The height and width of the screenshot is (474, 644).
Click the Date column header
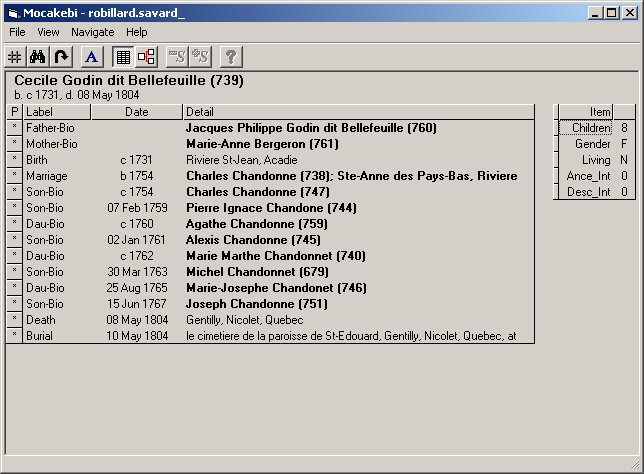pos(136,112)
